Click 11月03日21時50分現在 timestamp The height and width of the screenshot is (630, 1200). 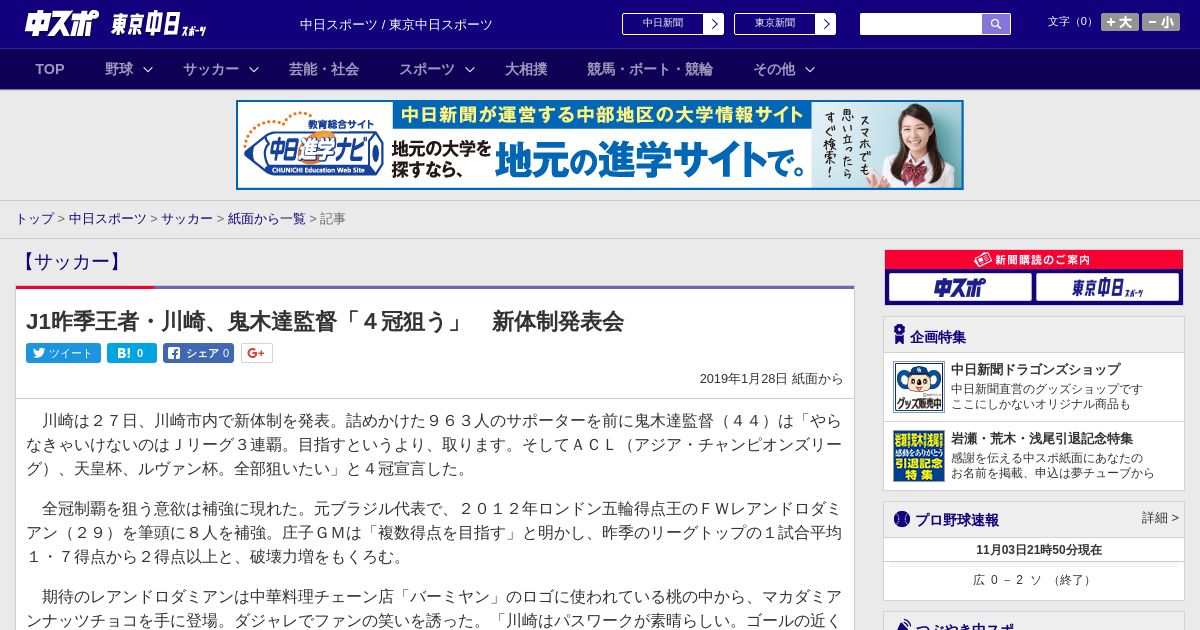click(1039, 550)
